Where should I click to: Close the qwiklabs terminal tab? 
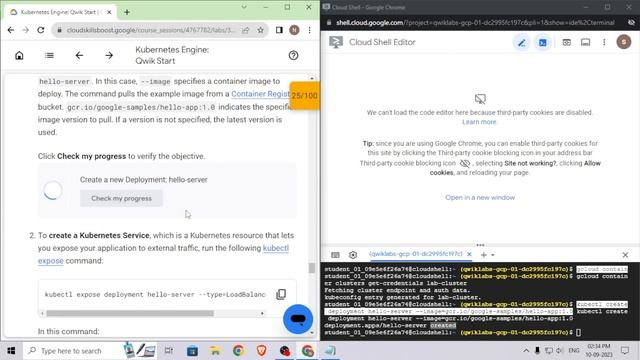click(469, 254)
